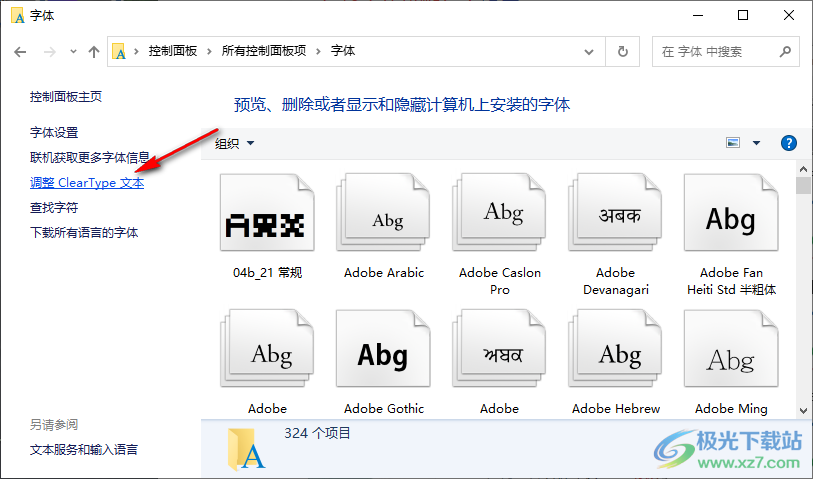The height and width of the screenshot is (479, 813).
Task: Expand chevron before 控制面板 breadcrumb
Action: pyautogui.click(x=136, y=51)
